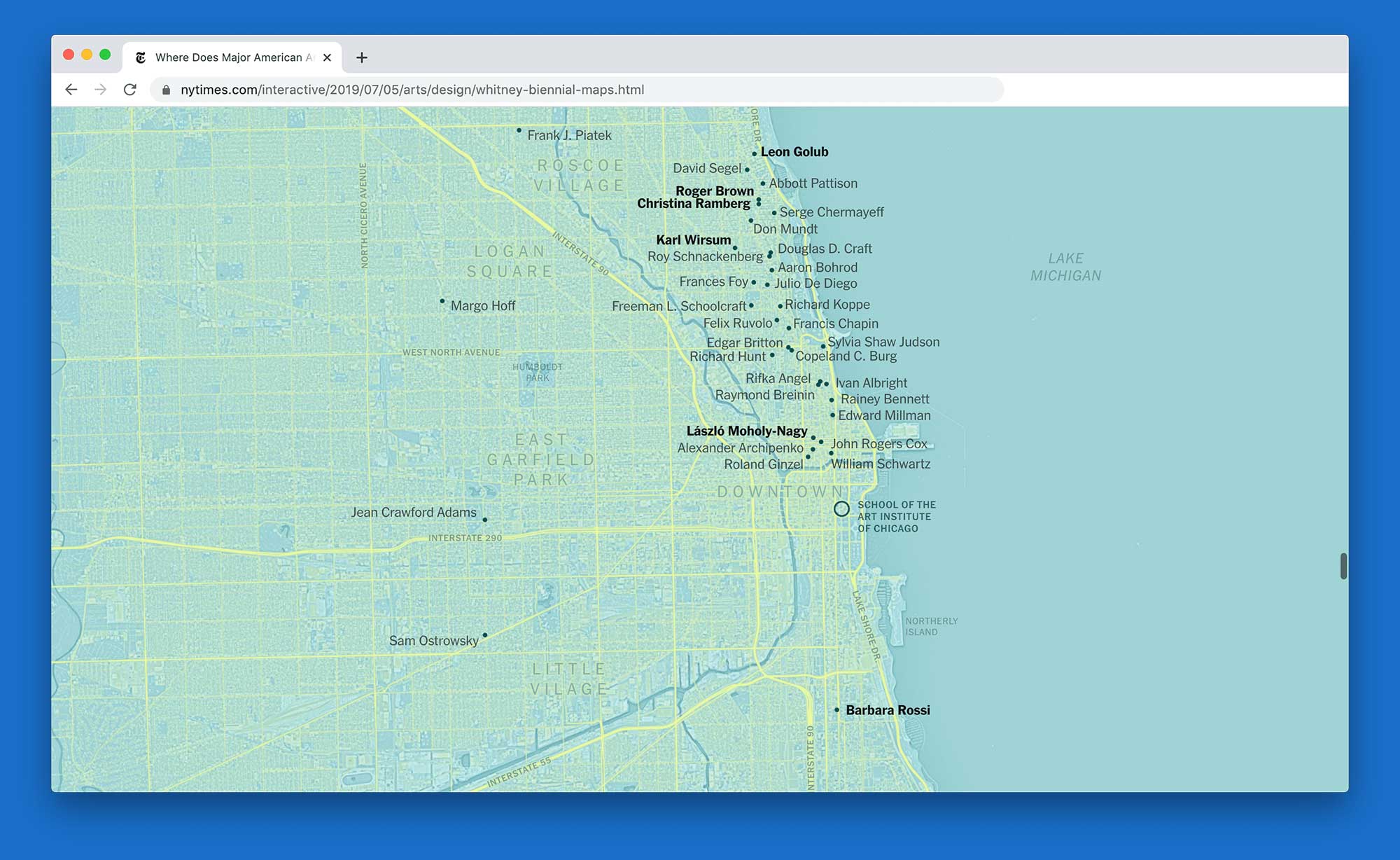Click the browser back arrow
The width and height of the screenshot is (1400, 860).
click(x=71, y=90)
